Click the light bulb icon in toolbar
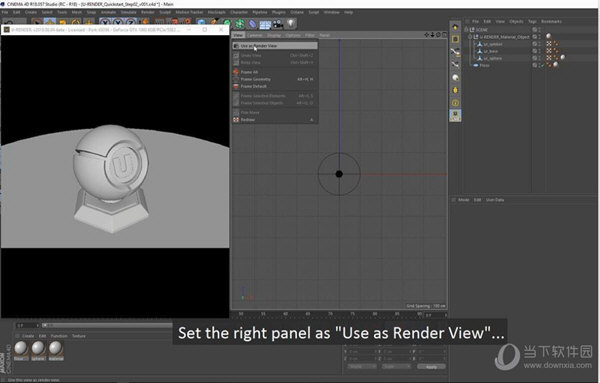This screenshot has height=383, width=600. 291,24
